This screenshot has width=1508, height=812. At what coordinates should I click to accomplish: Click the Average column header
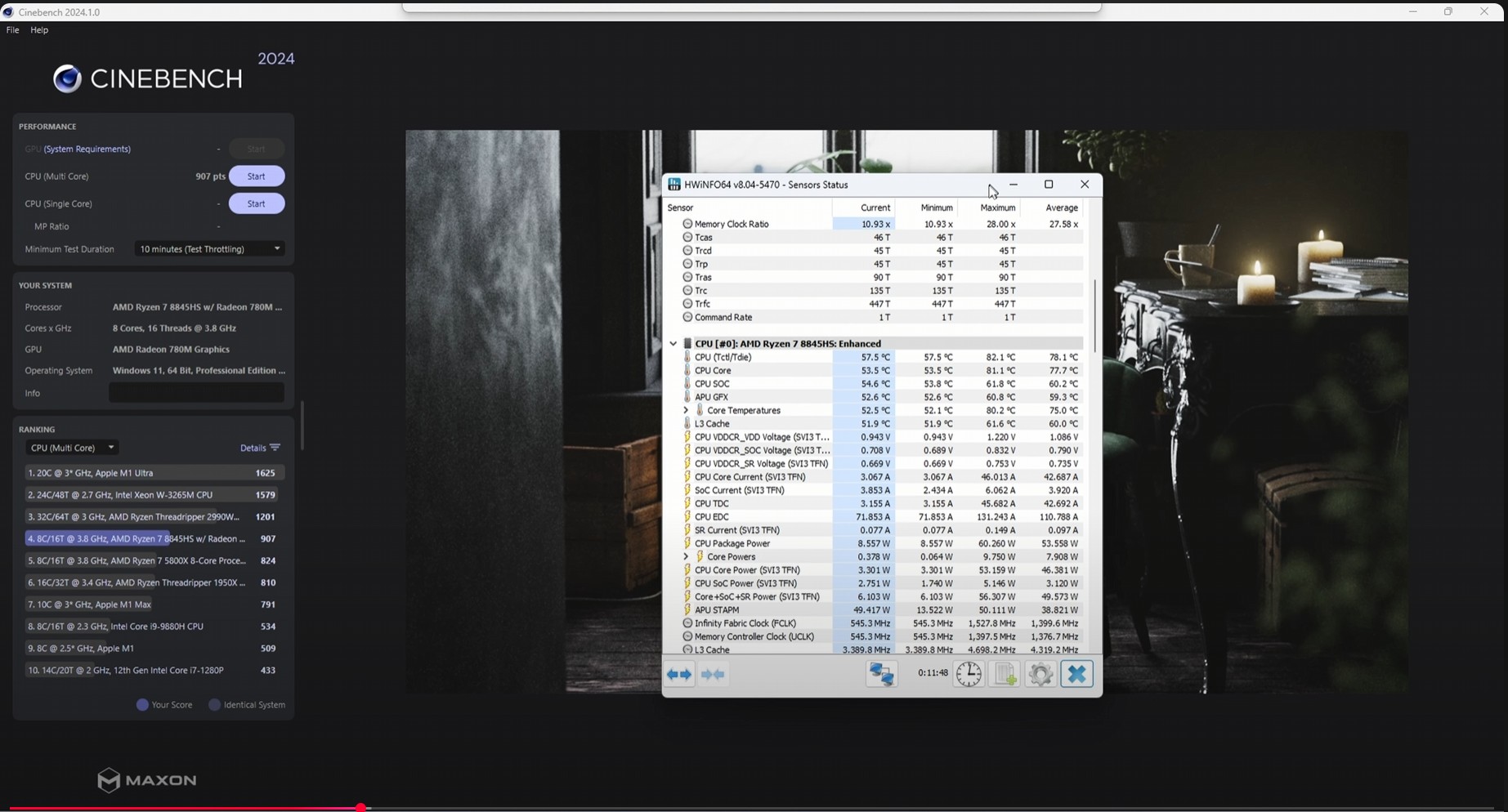point(1052,207)
